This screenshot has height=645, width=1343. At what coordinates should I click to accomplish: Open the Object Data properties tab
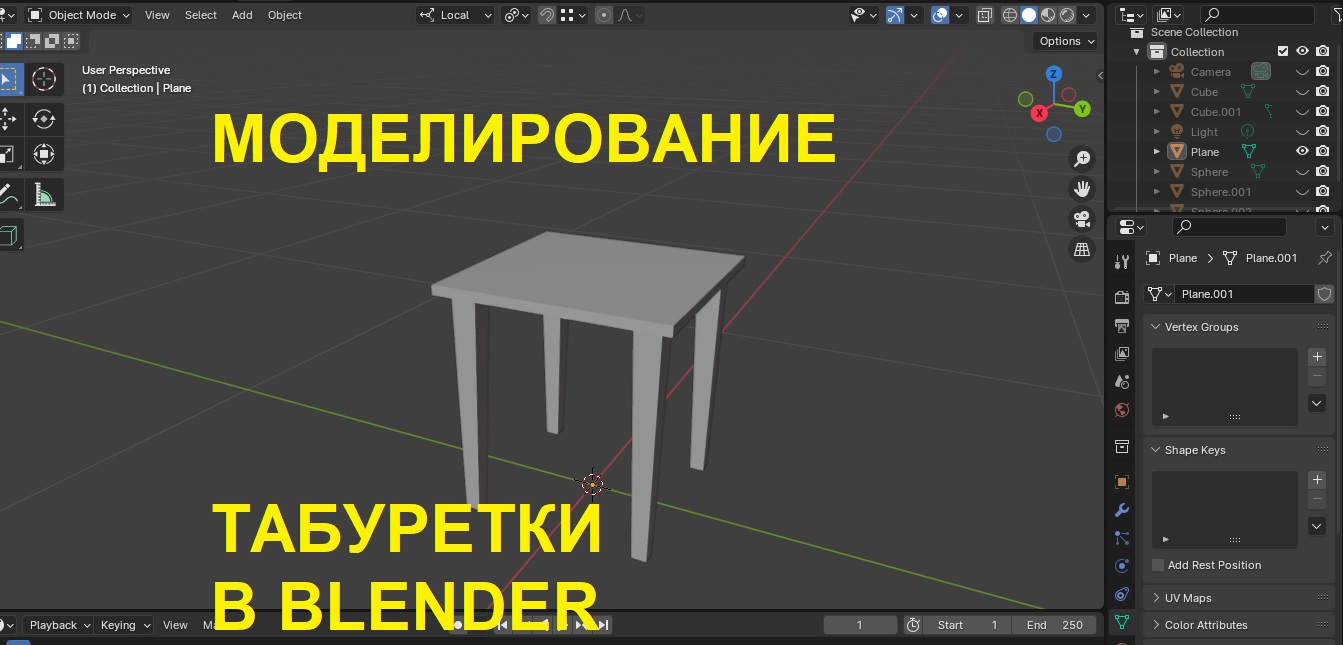1122,622
